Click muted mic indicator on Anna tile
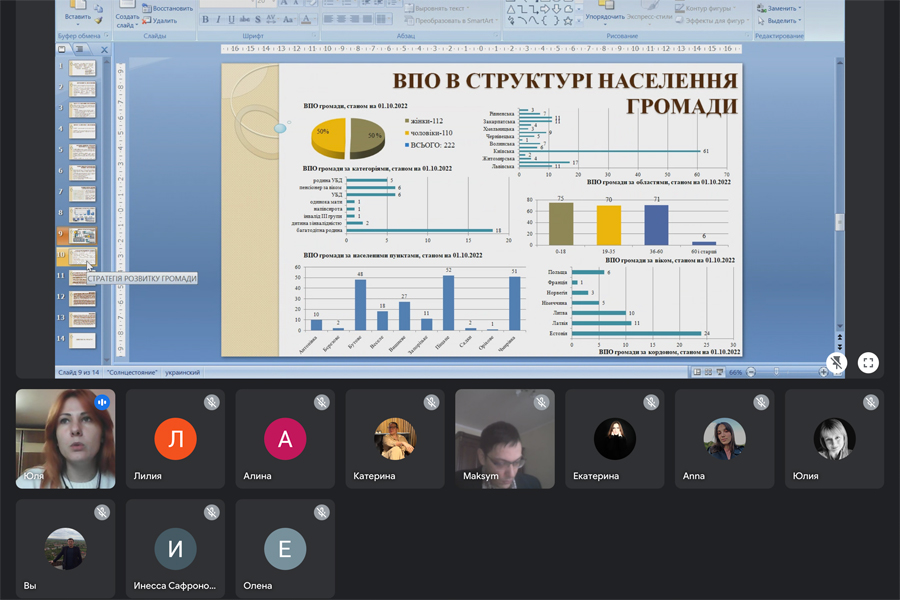The width and height of the screenshot is (900, 600). tap(761, 402)
